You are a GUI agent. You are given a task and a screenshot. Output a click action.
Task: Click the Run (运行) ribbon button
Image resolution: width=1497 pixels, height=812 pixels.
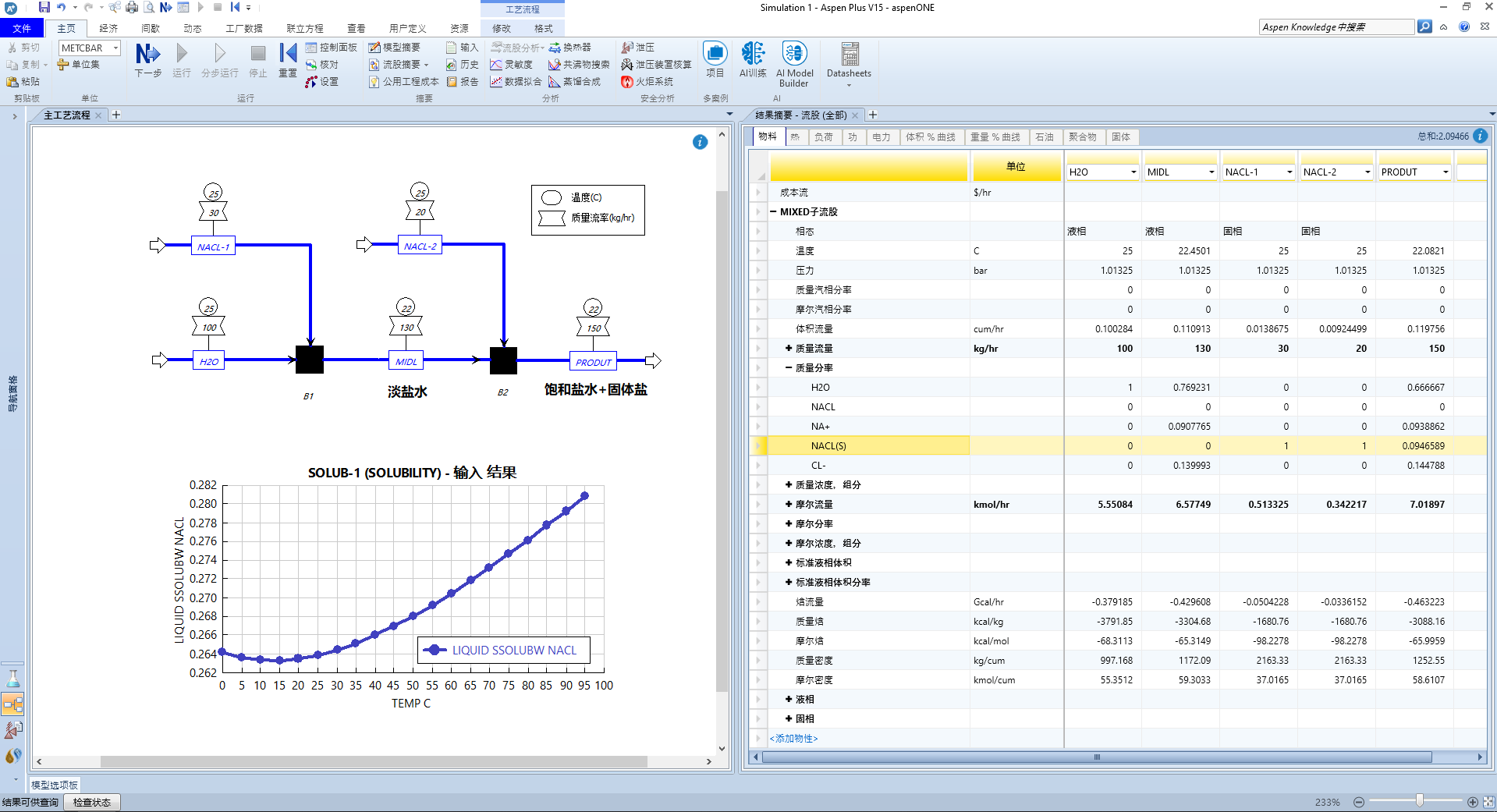(x=182, y=60)
